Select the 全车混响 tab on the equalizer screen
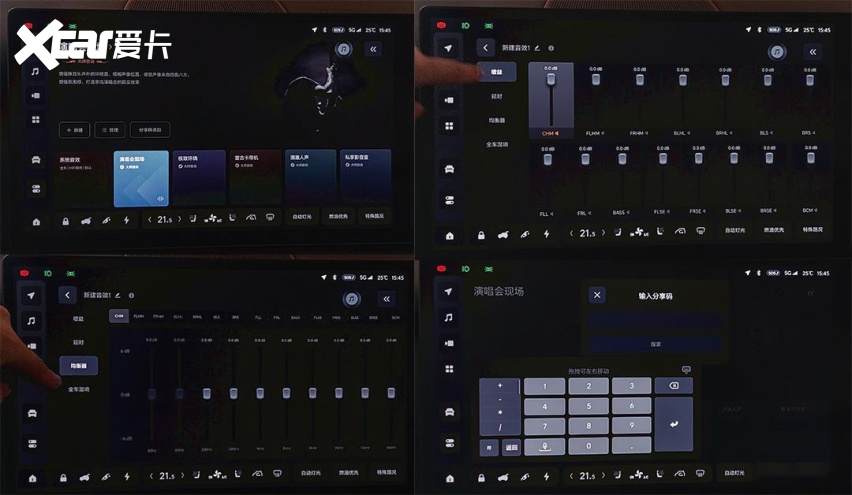The width and height of the screenshot is (852, 495). click(x=79, y=389)
